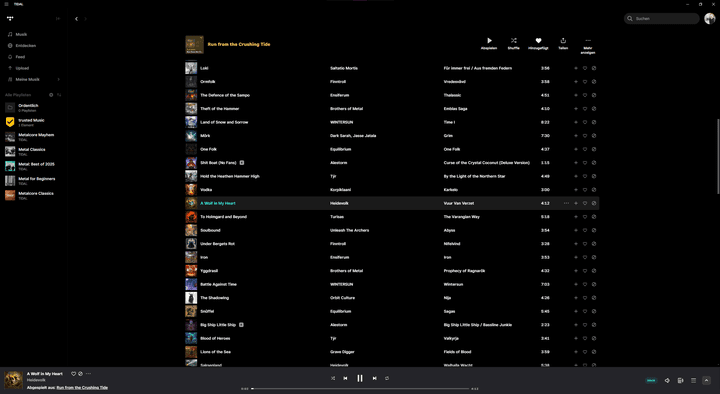Click the Shuffle icon in the playlist header
Viewport: 720px width, 394px height.
(x=513, y=41)
